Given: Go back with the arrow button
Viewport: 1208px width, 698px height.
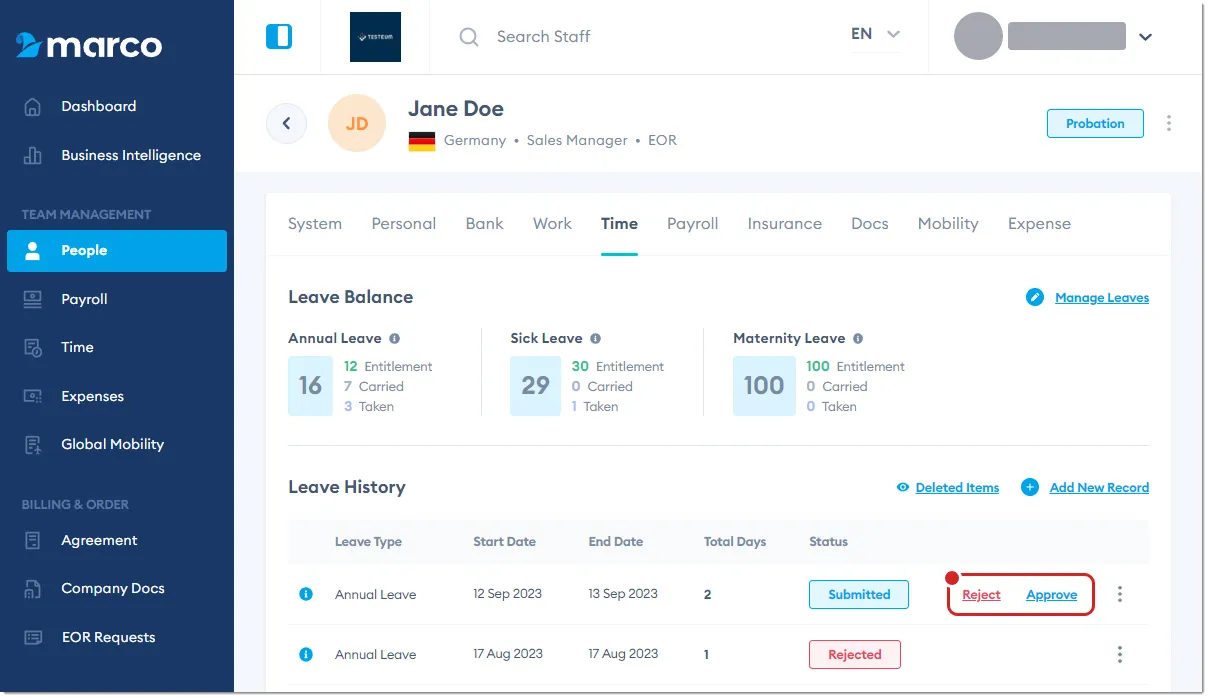Looking at the screenshot, I should 286,123.
